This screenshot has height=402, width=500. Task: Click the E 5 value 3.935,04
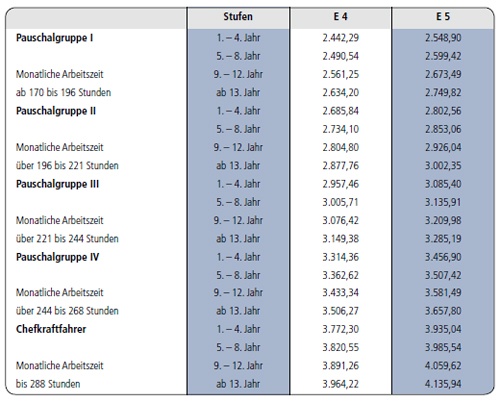click(x=443, y=329)
